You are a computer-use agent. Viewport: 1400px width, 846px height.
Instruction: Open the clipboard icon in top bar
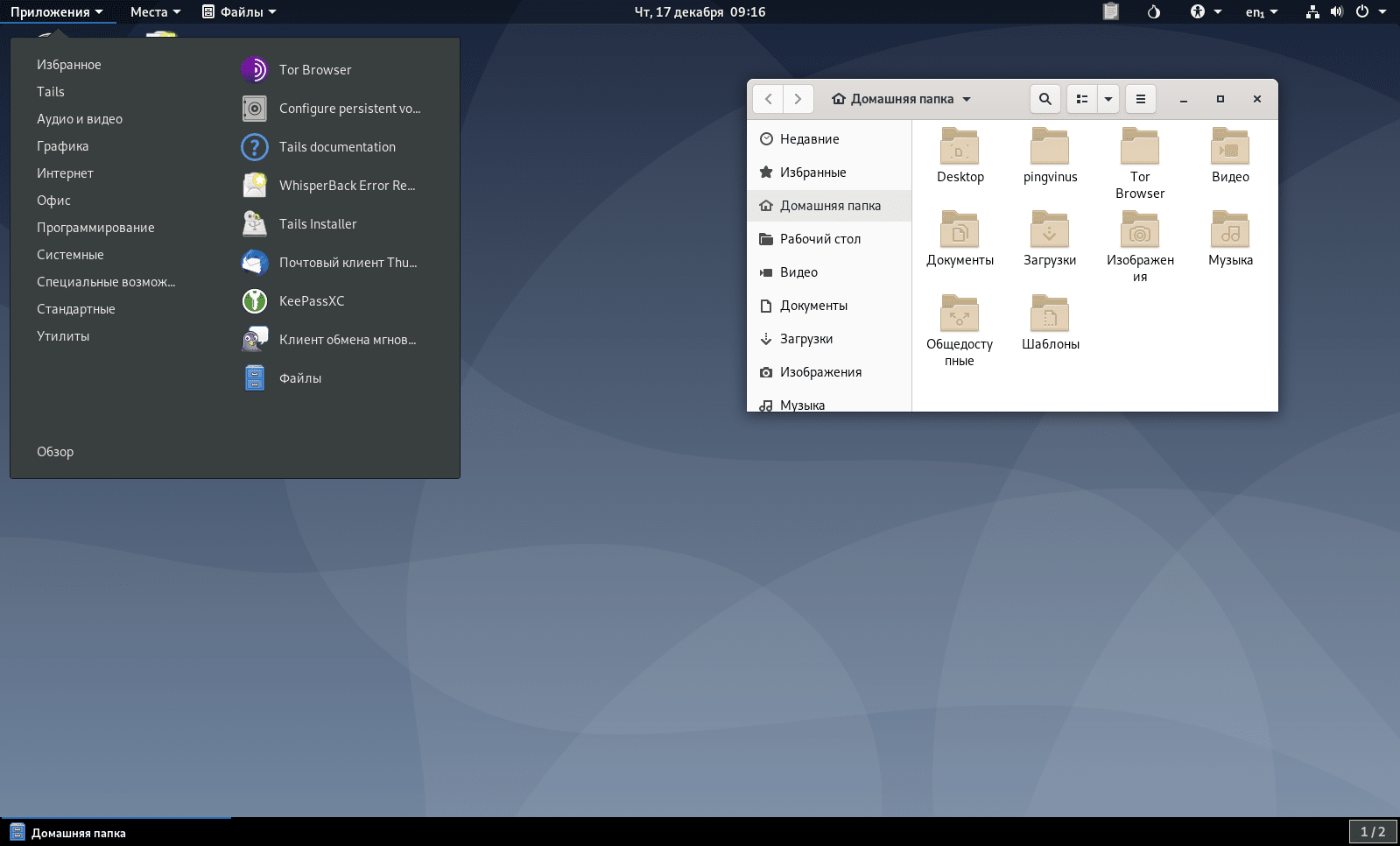[1111, 11]
